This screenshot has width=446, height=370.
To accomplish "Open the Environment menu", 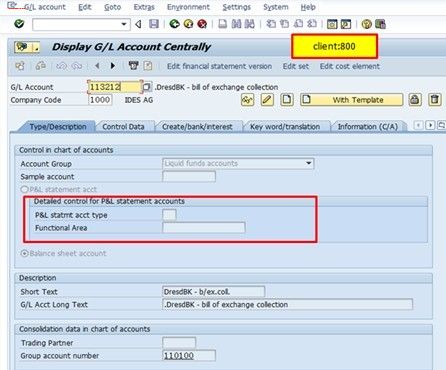I will tap(188, 7).
